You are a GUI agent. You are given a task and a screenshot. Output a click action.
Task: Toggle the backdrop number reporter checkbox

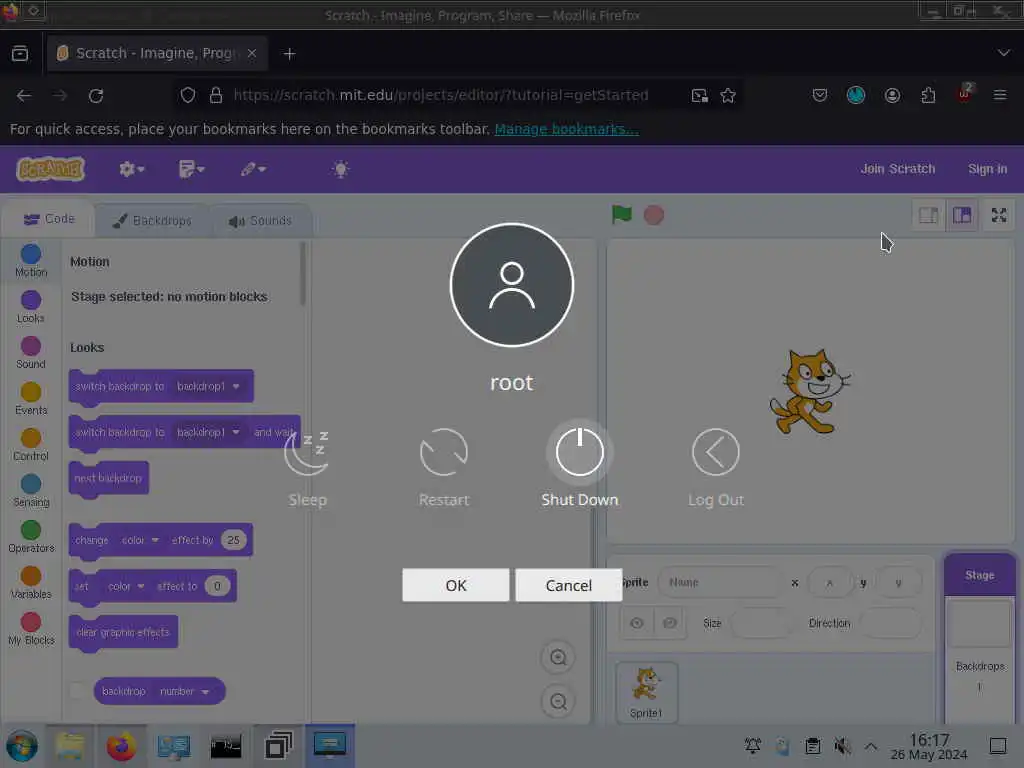click(78, 690)
